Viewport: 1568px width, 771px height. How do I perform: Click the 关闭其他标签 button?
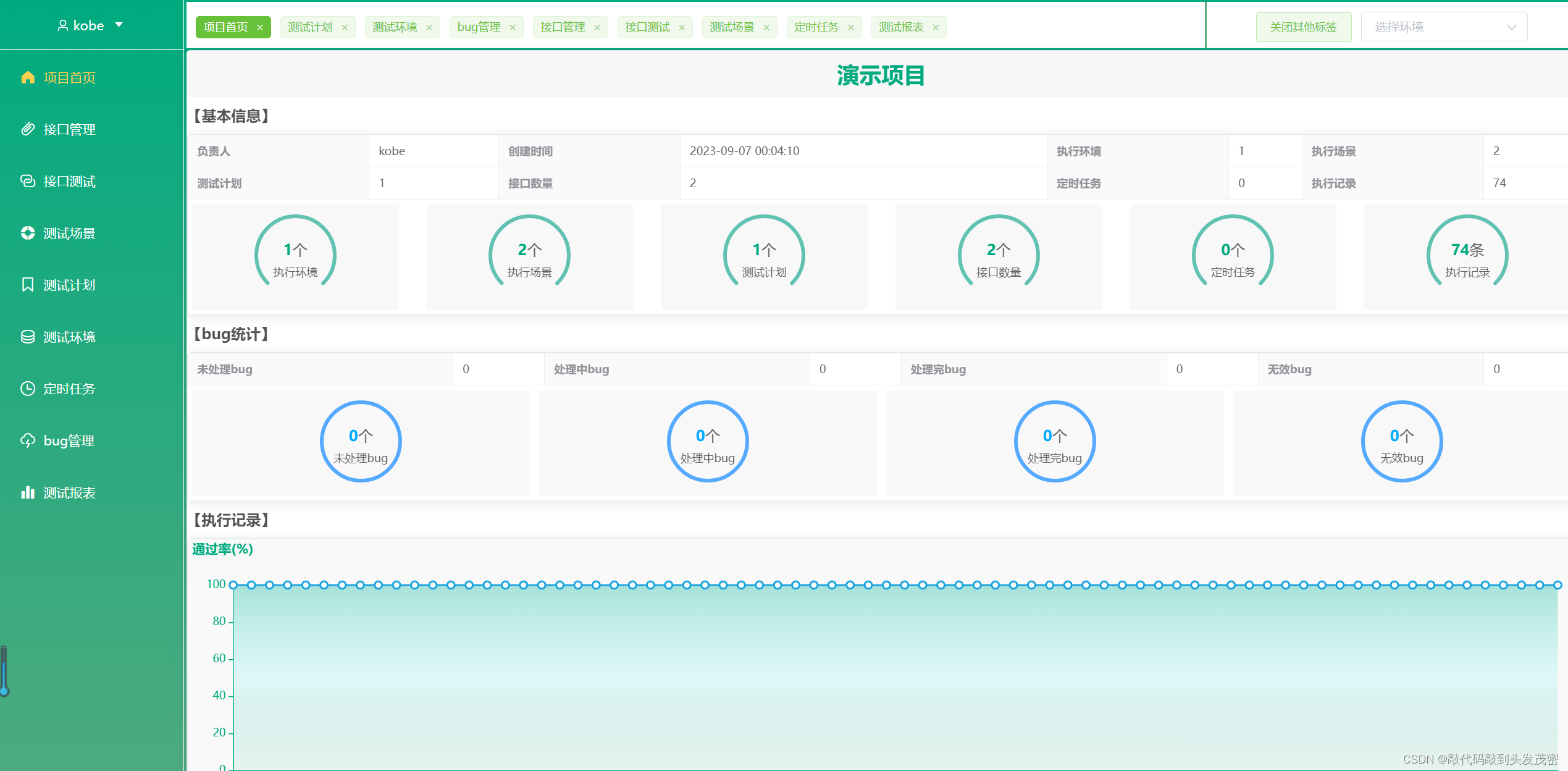(x=1304, y=27)
